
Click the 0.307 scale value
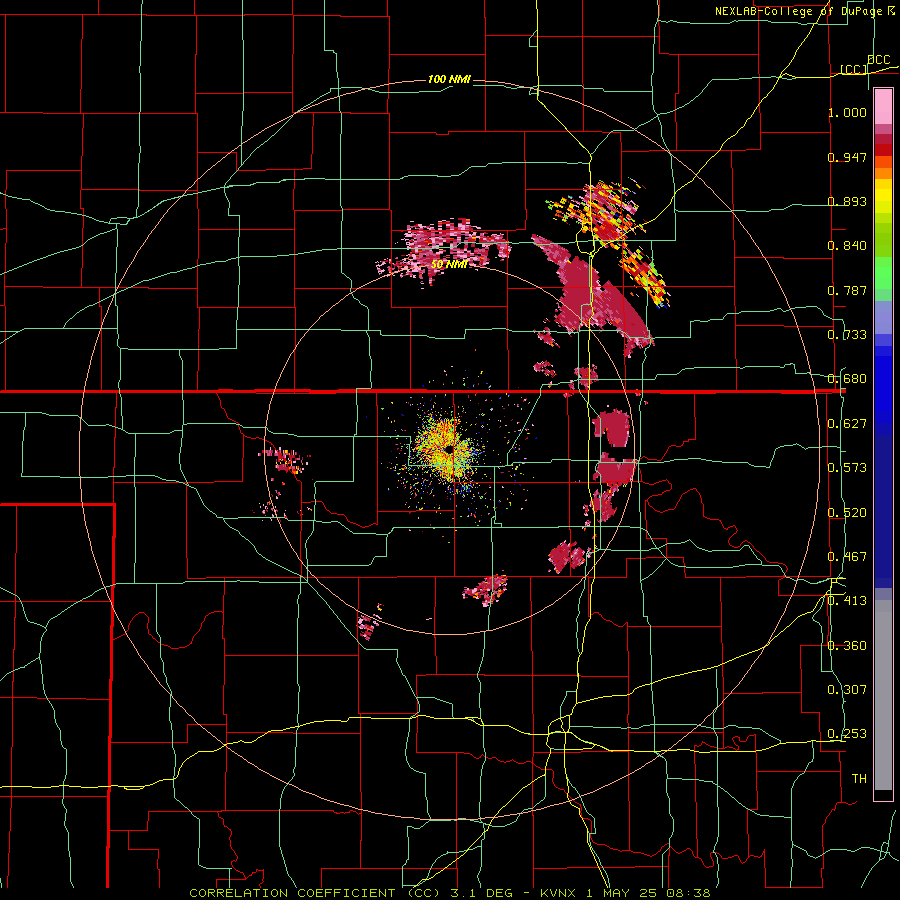click(847, 690)
